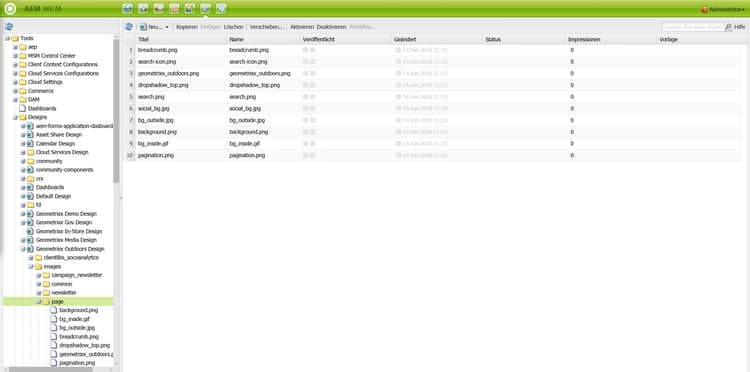
Task: Open the Hilfe link
Action: click(x=740, y=27)
